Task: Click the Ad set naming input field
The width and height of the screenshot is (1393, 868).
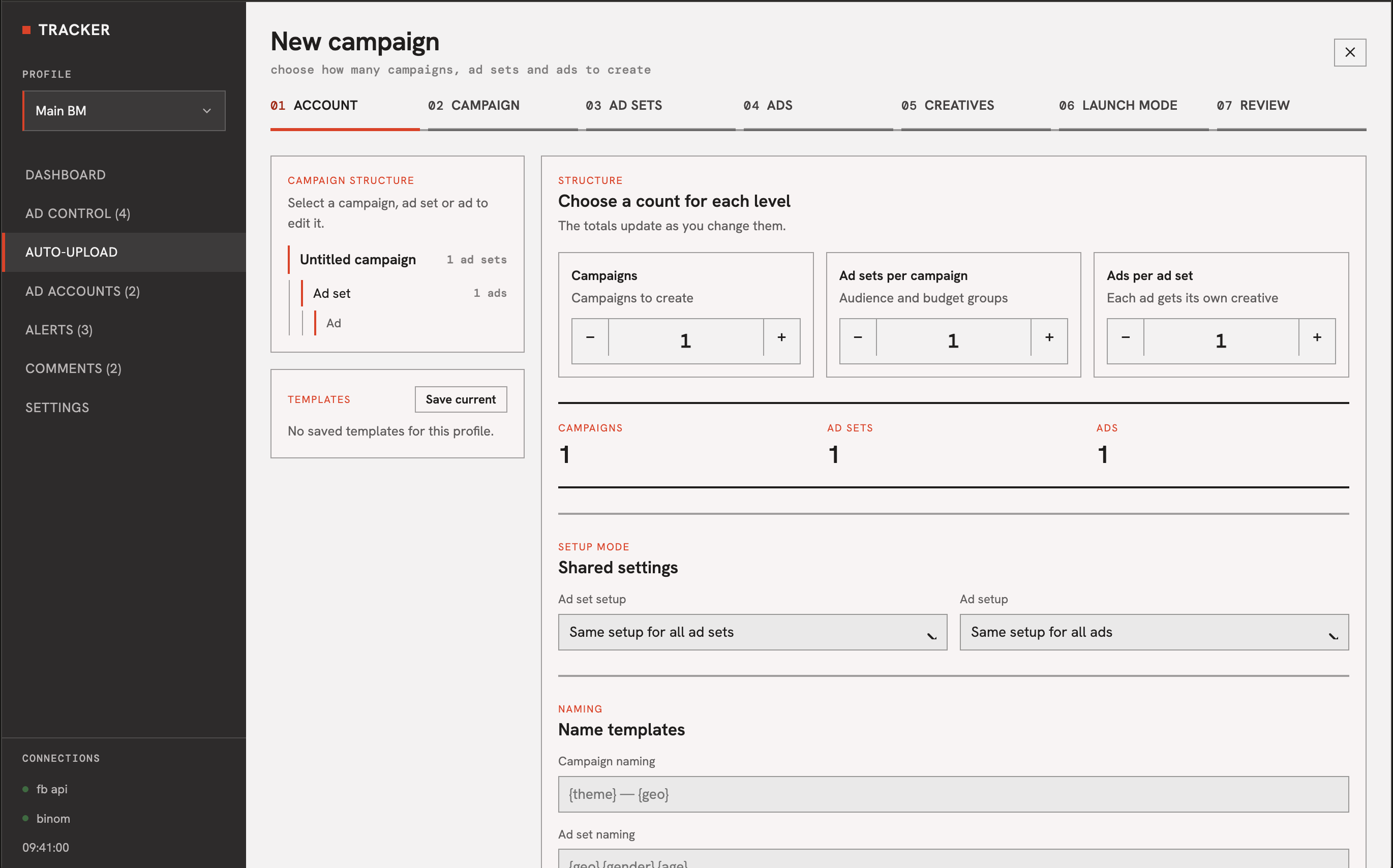Action: (953, 859)
